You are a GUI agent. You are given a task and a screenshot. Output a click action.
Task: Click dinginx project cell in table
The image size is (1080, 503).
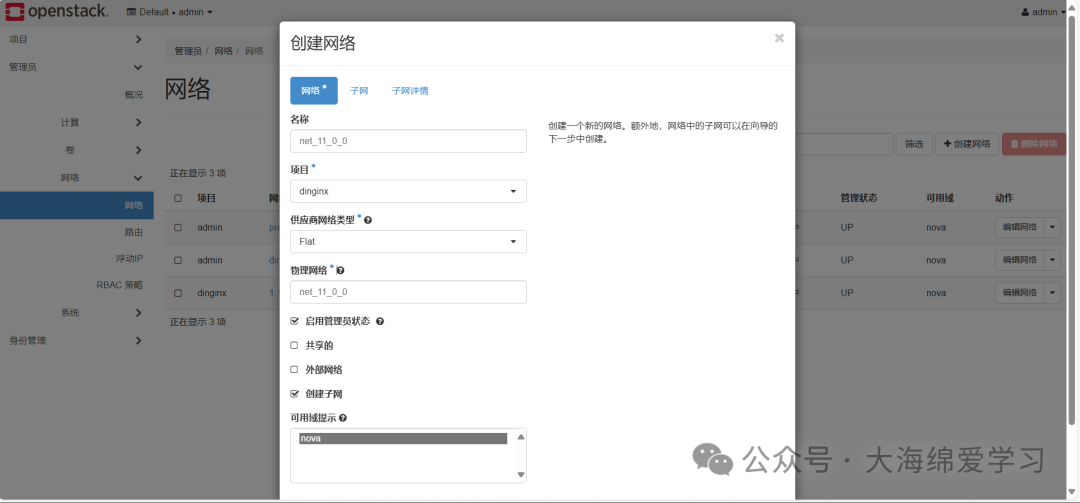(x=212, y=293)
